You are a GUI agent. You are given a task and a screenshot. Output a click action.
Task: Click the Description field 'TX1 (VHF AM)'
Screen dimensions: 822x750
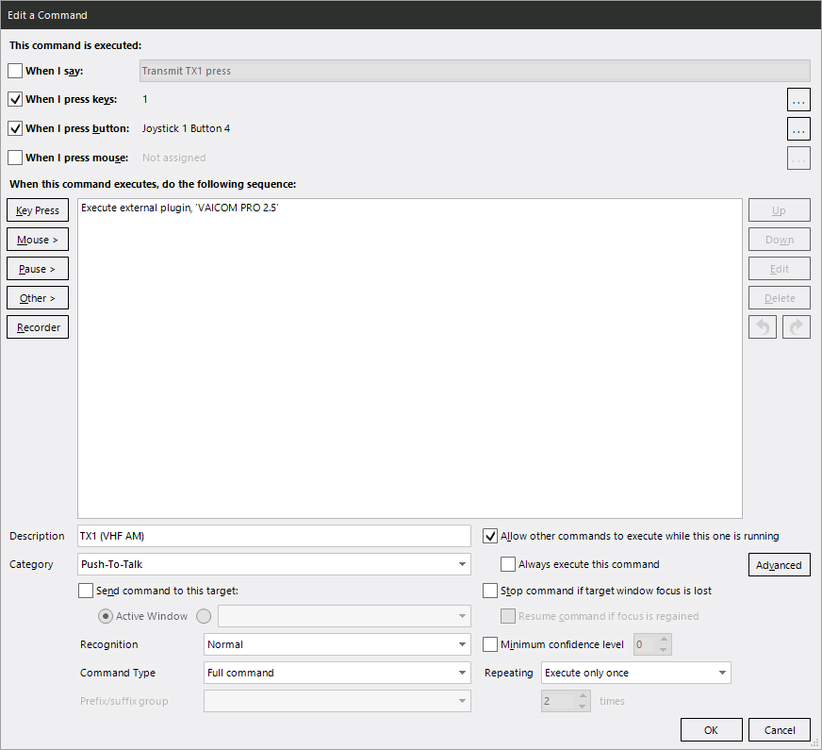[x=274, y=536]
